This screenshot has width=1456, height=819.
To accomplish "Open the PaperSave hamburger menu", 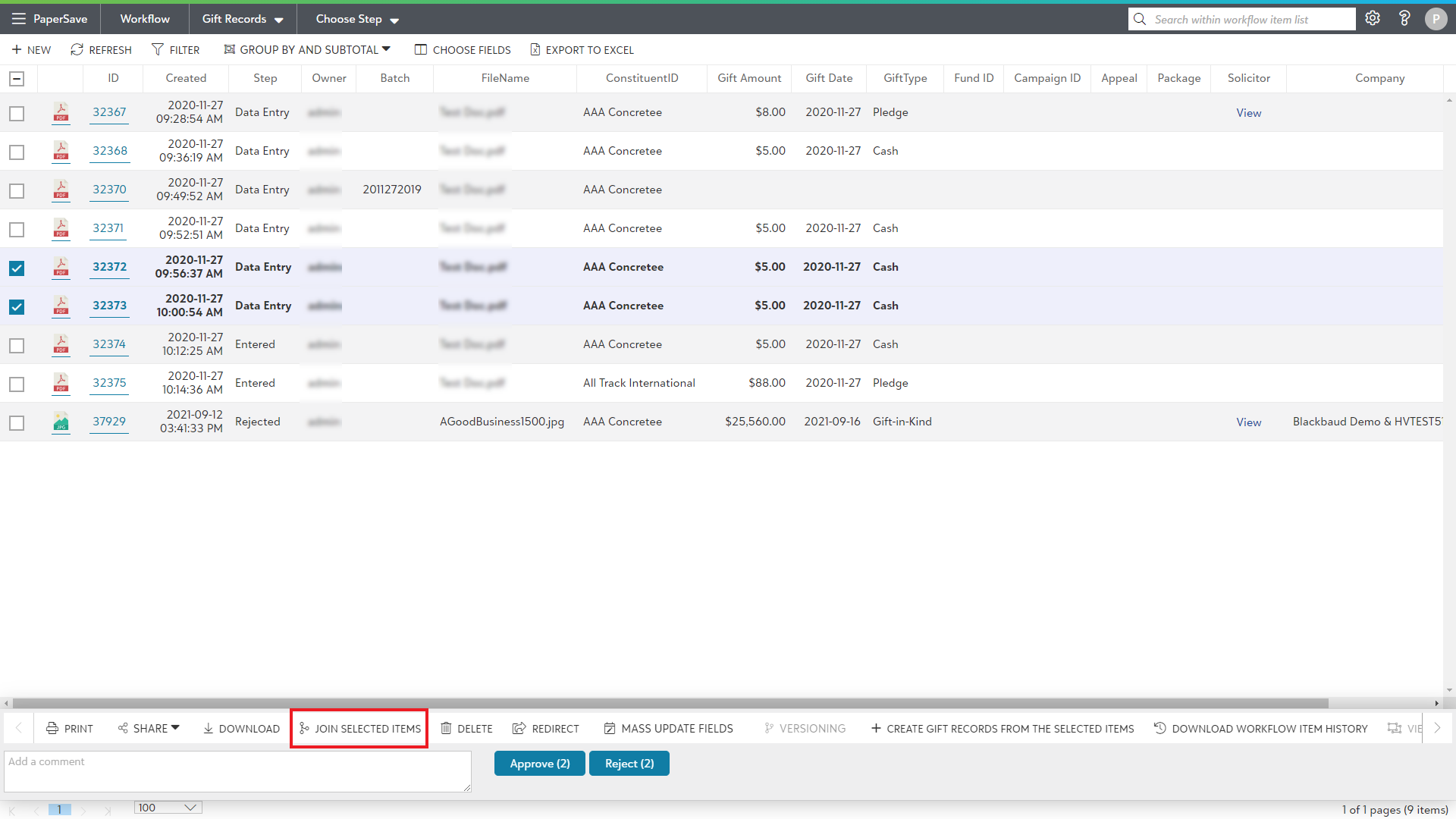I will (18, 19).
